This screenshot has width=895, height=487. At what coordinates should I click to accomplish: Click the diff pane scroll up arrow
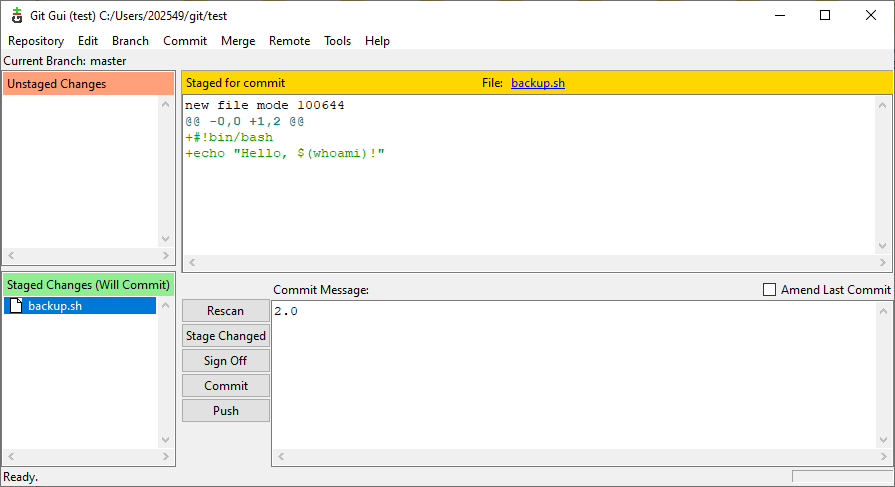[x=882, y=105]
